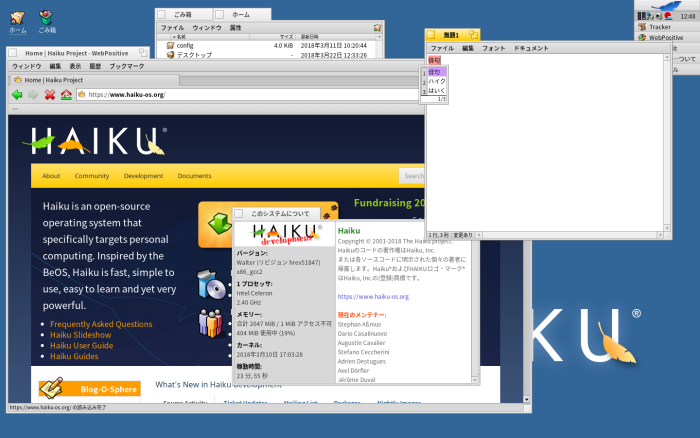Click the star icon on Home browser tab
The height and width of the screenshot is (438, 700).
tap(18, 80)
